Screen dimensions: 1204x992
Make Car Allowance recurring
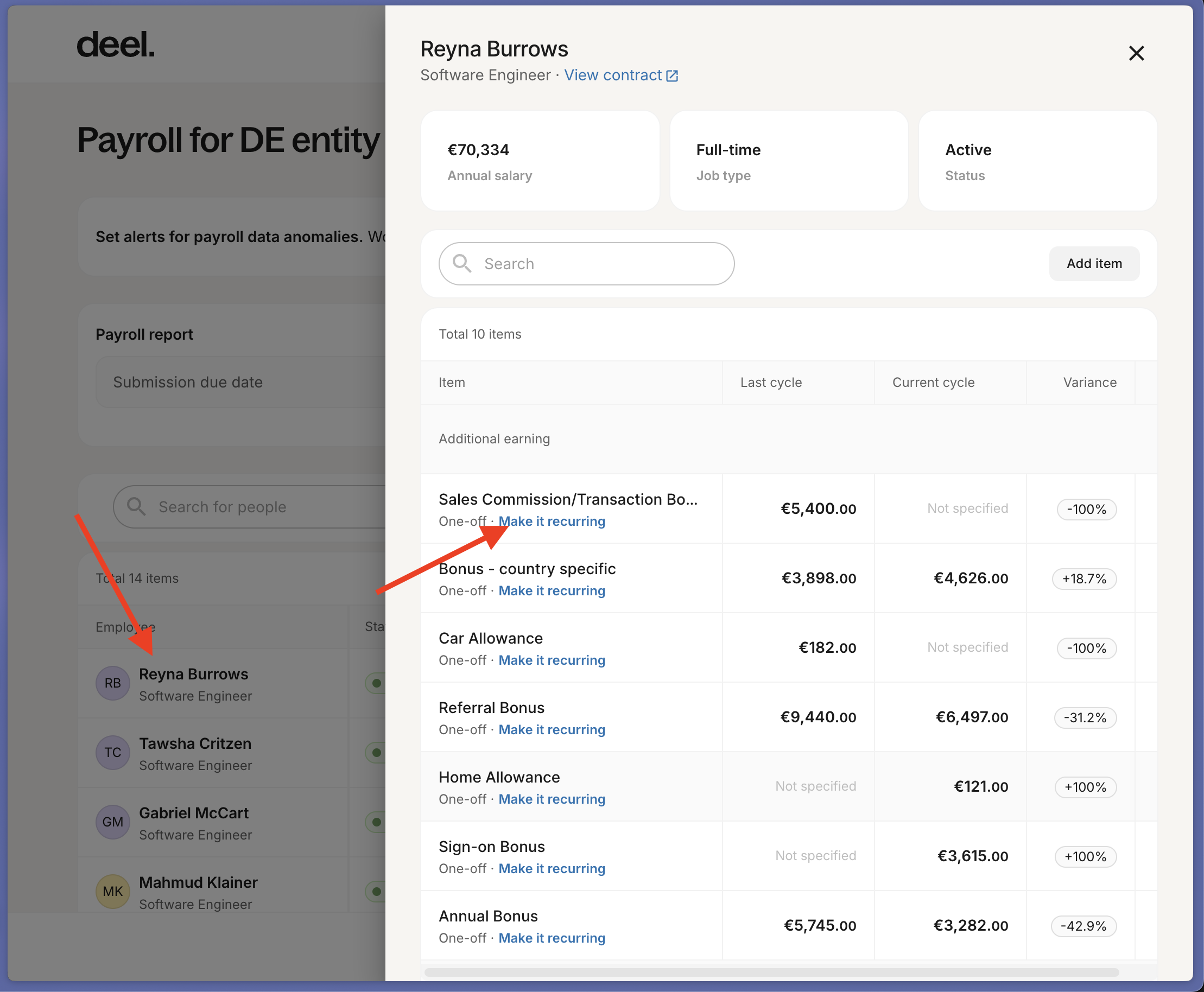pos(552,660)
